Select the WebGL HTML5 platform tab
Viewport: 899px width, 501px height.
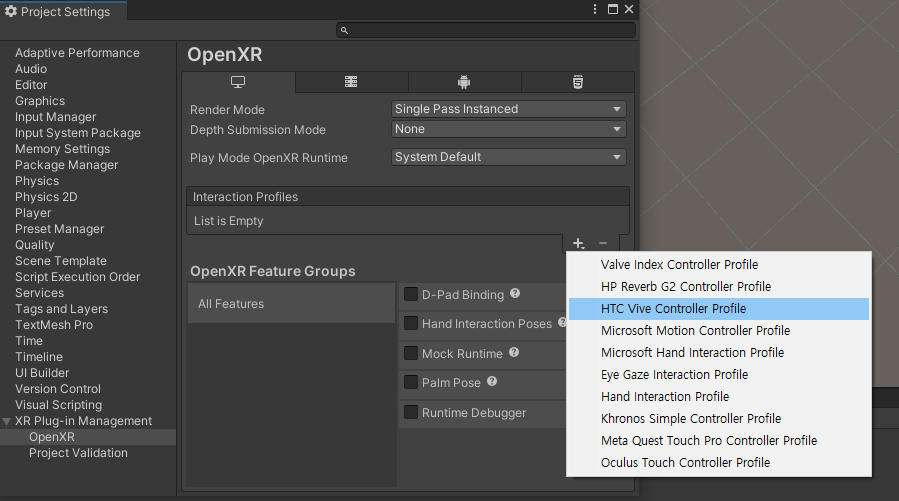(578, 82)
